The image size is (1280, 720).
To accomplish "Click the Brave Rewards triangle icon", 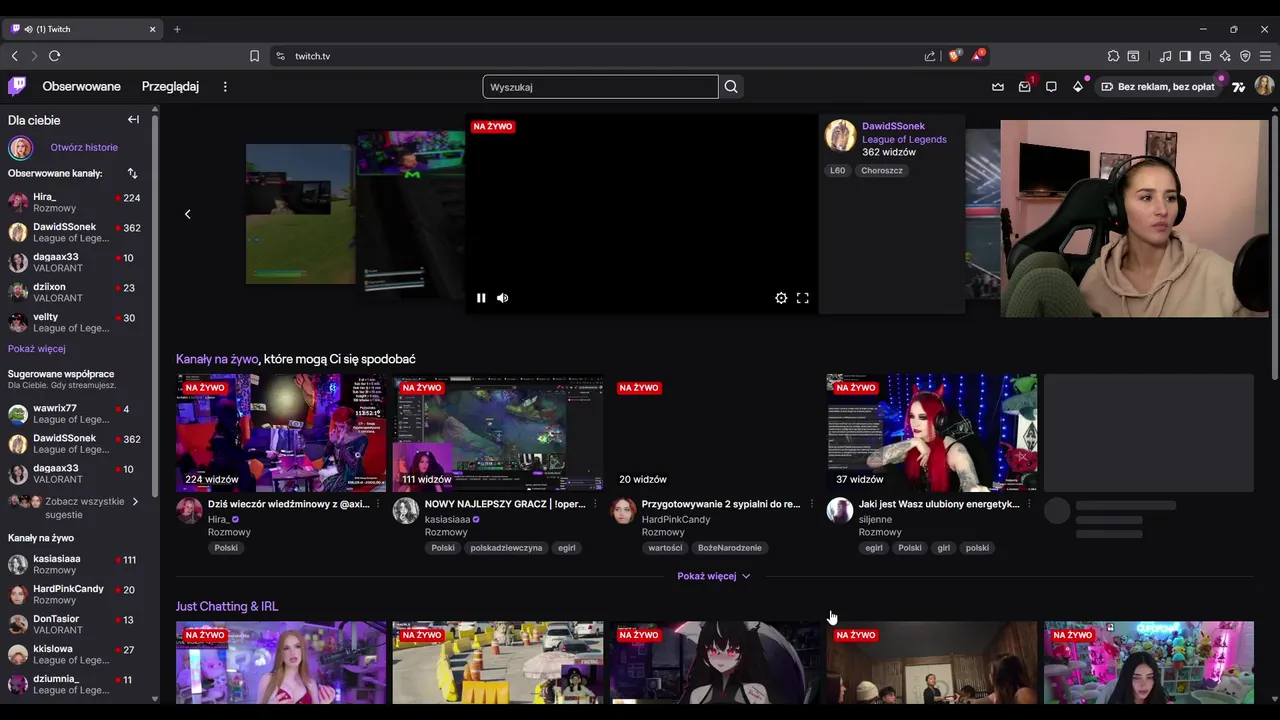I will coord(978,56).
